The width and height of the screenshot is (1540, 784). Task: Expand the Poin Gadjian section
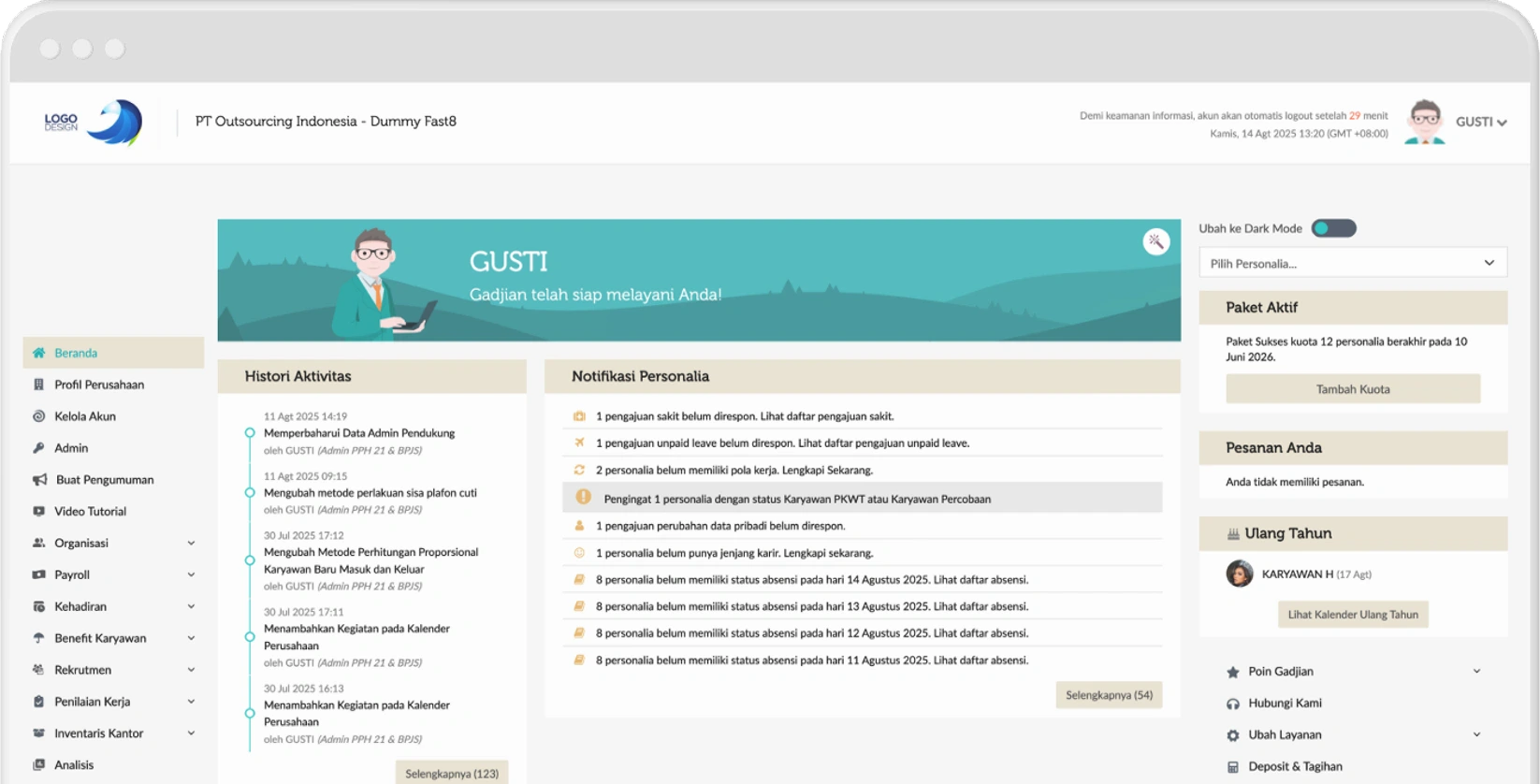[x=1352, y=672]
